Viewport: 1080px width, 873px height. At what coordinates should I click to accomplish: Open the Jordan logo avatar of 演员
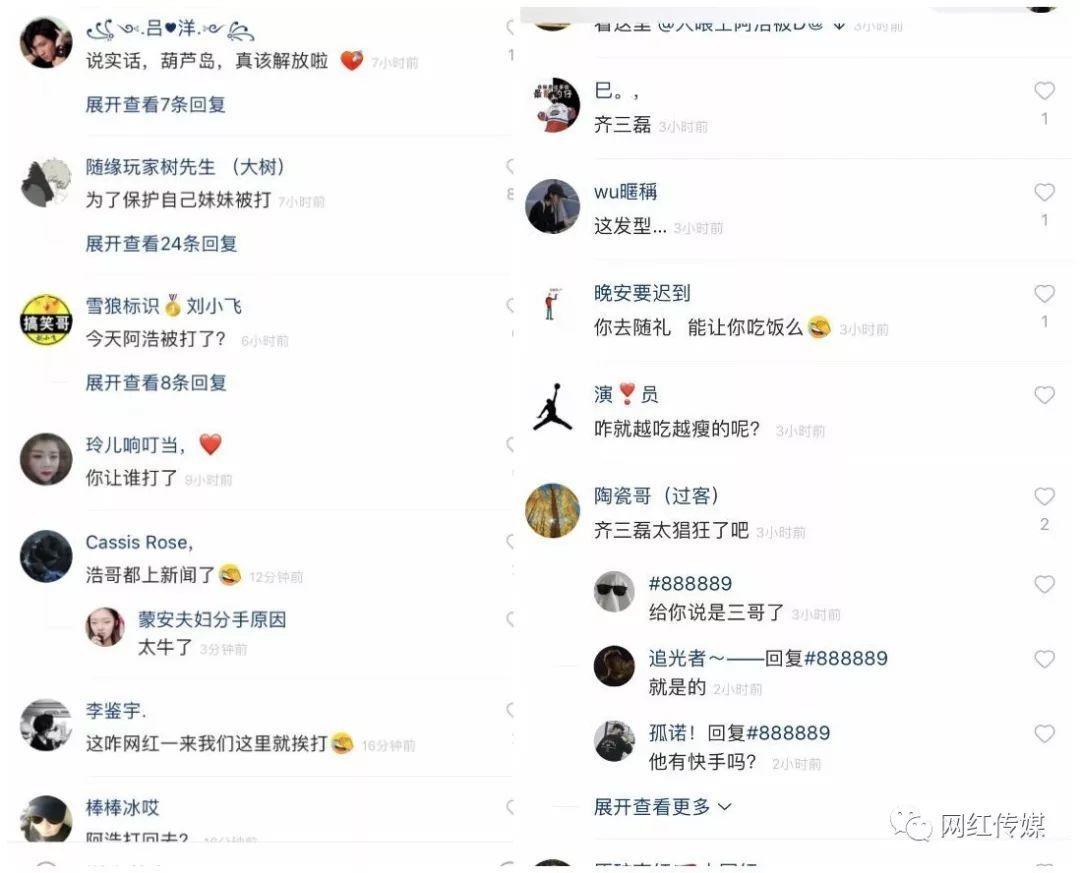click(552, 408)
